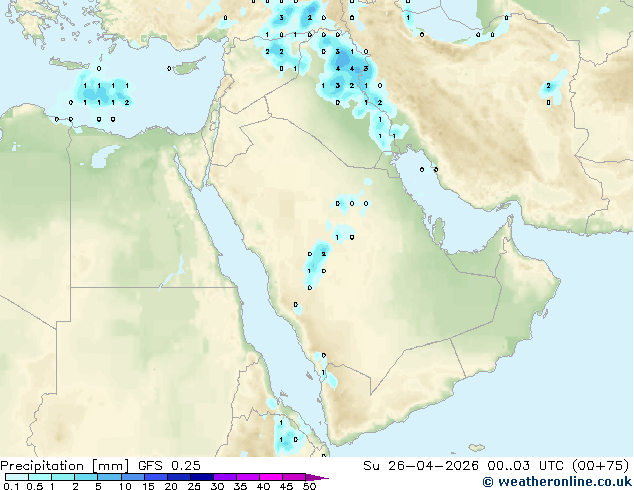Click the 25–30 mm dark blue legend swatch
Viewport: 634px width, 490px height.
(x=202, y=477)
